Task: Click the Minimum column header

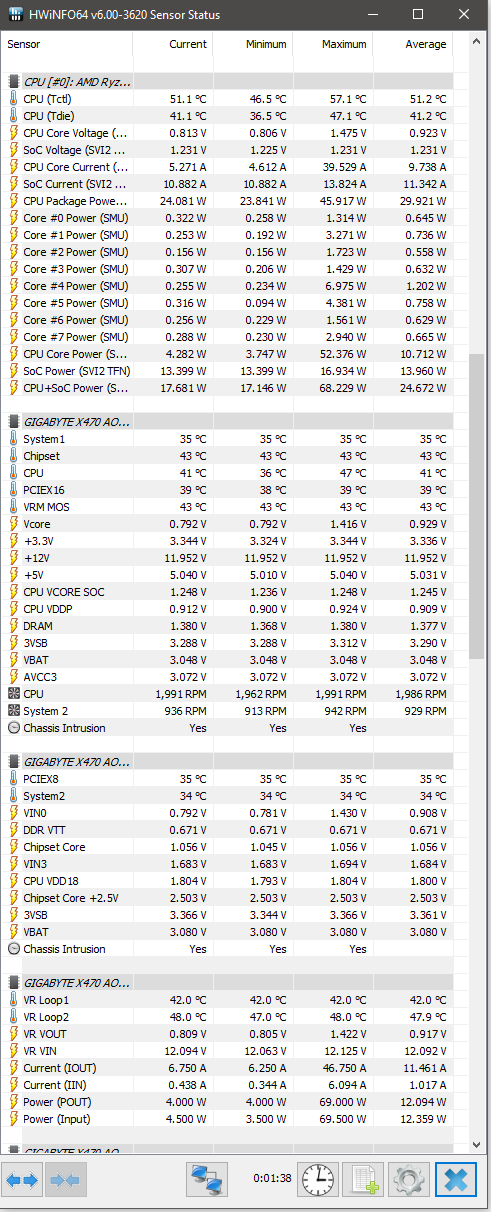Action: point(253,45)
